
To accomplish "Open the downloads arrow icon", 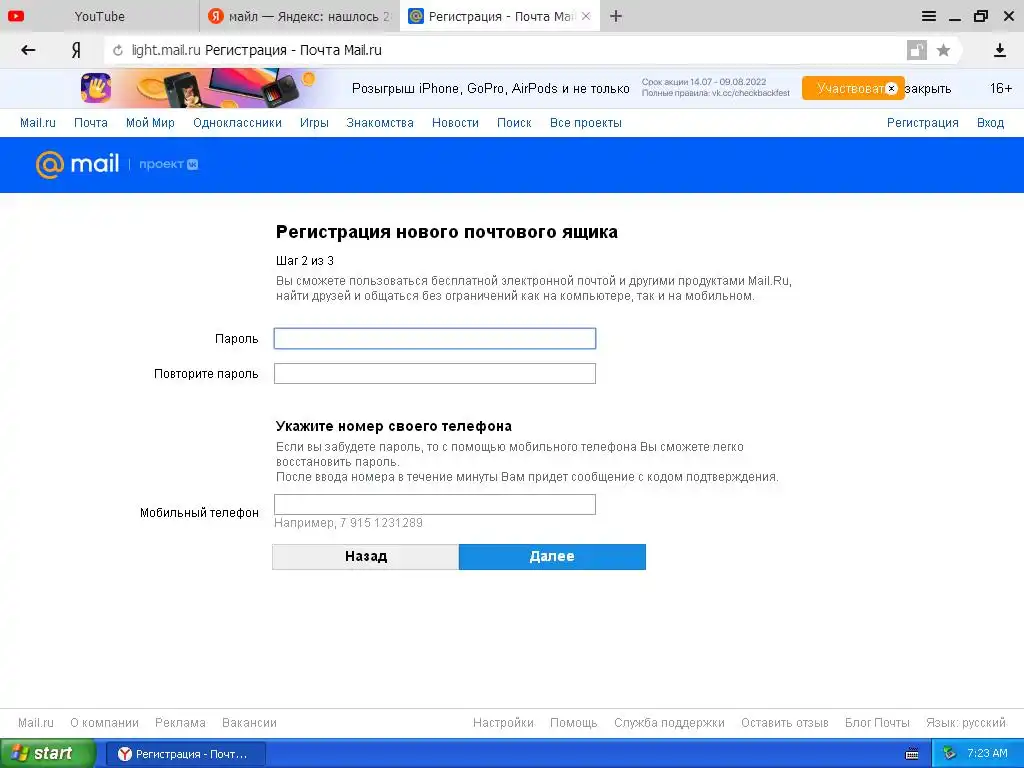I will click(x=999, y=50).
